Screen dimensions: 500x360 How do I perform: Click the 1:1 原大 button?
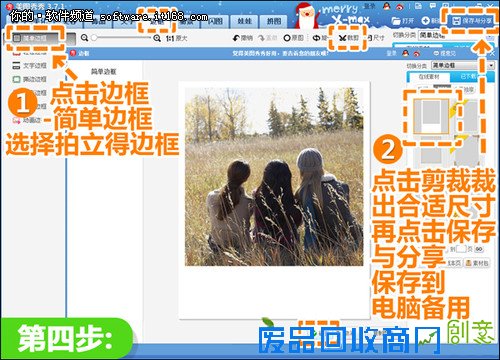(x=177, y=38)
